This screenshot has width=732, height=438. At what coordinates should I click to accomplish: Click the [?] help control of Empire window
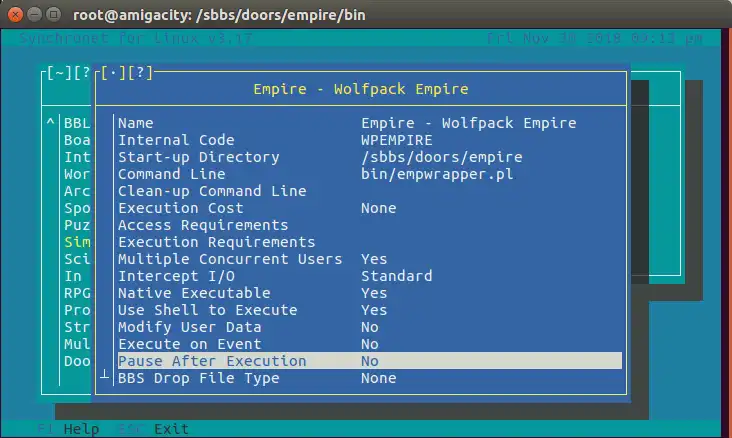pyautogui.click(x=140, y=73)
